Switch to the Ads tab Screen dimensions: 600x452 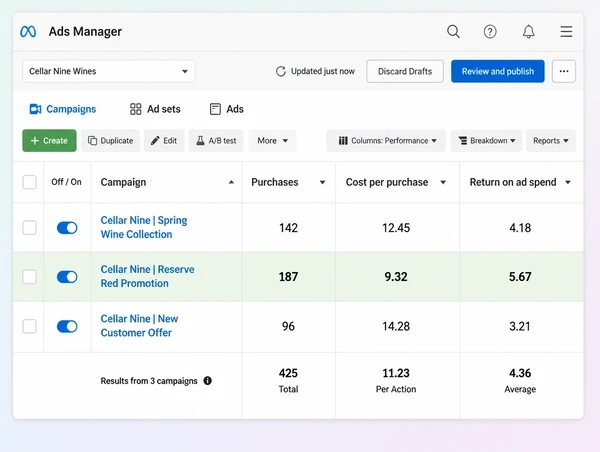(x=227, y=109)
